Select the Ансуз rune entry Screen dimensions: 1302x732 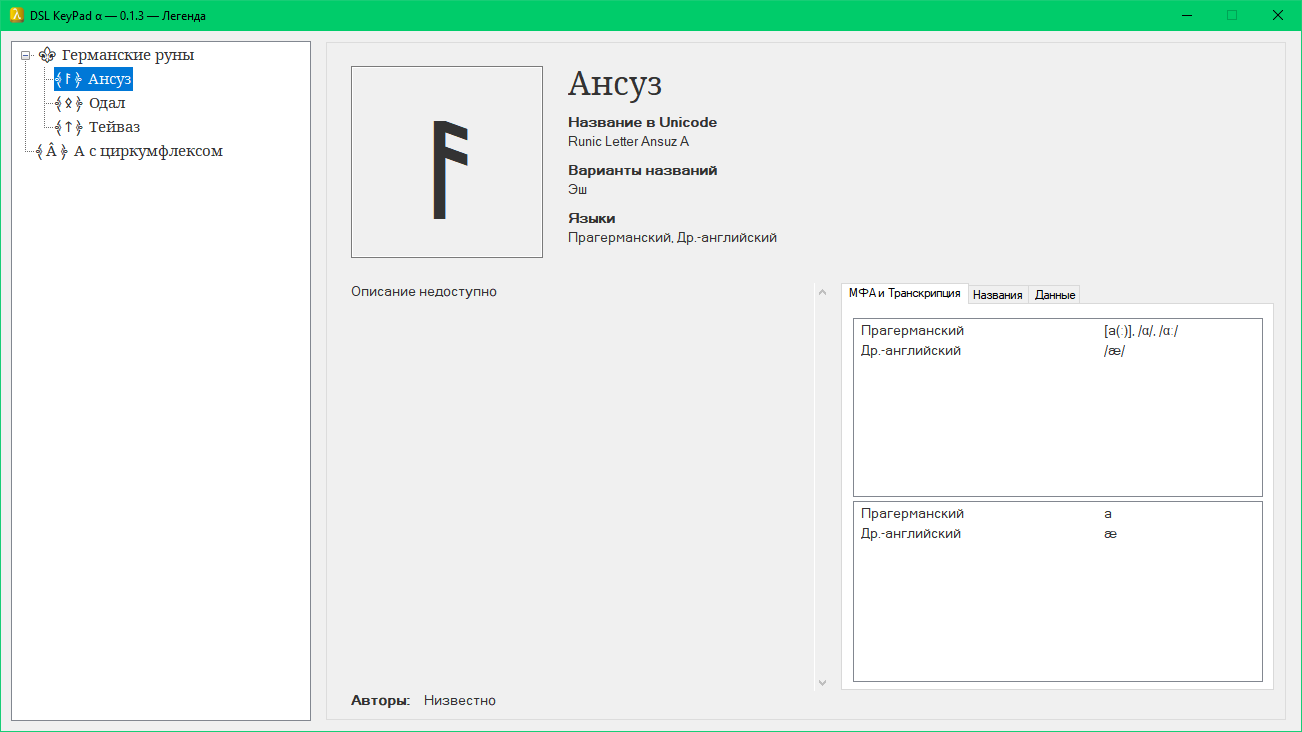pyautogui.click(x=110, y=79)
